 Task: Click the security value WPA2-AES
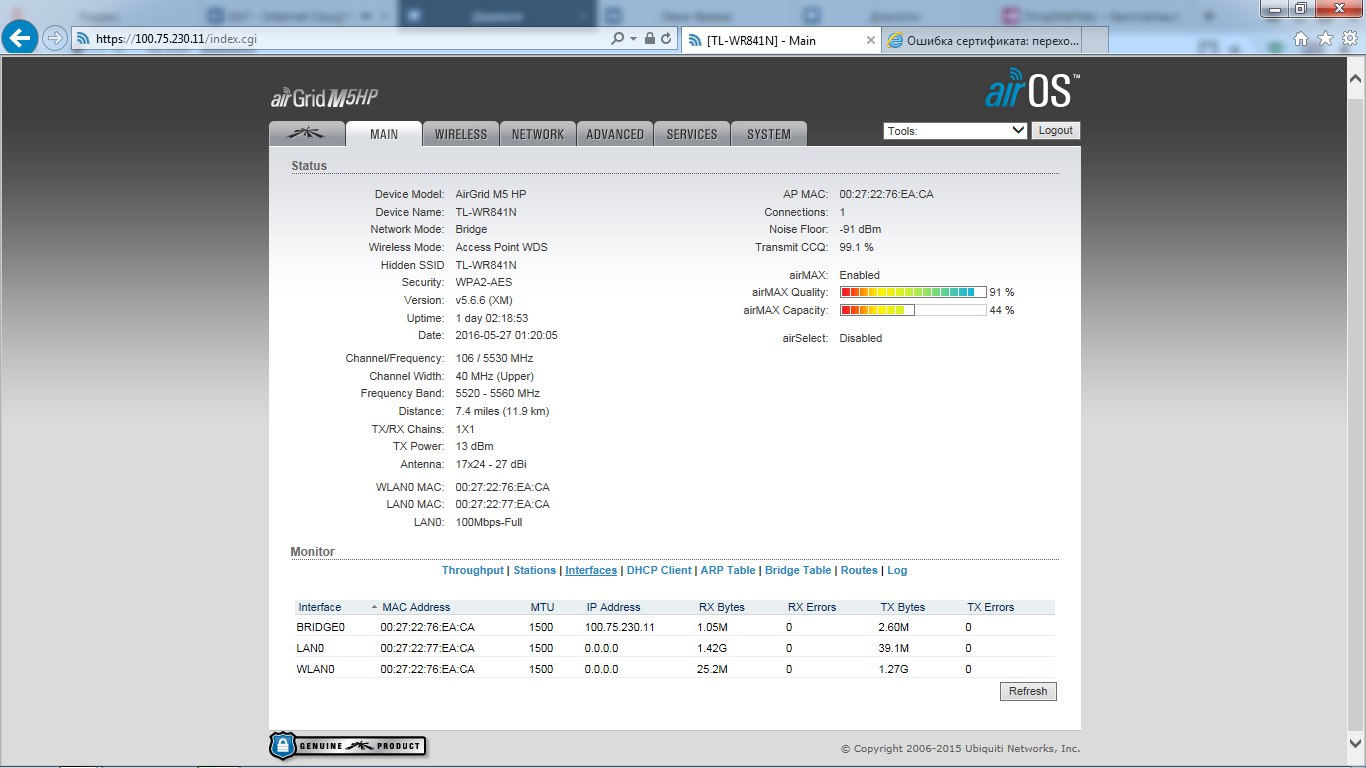483,282
